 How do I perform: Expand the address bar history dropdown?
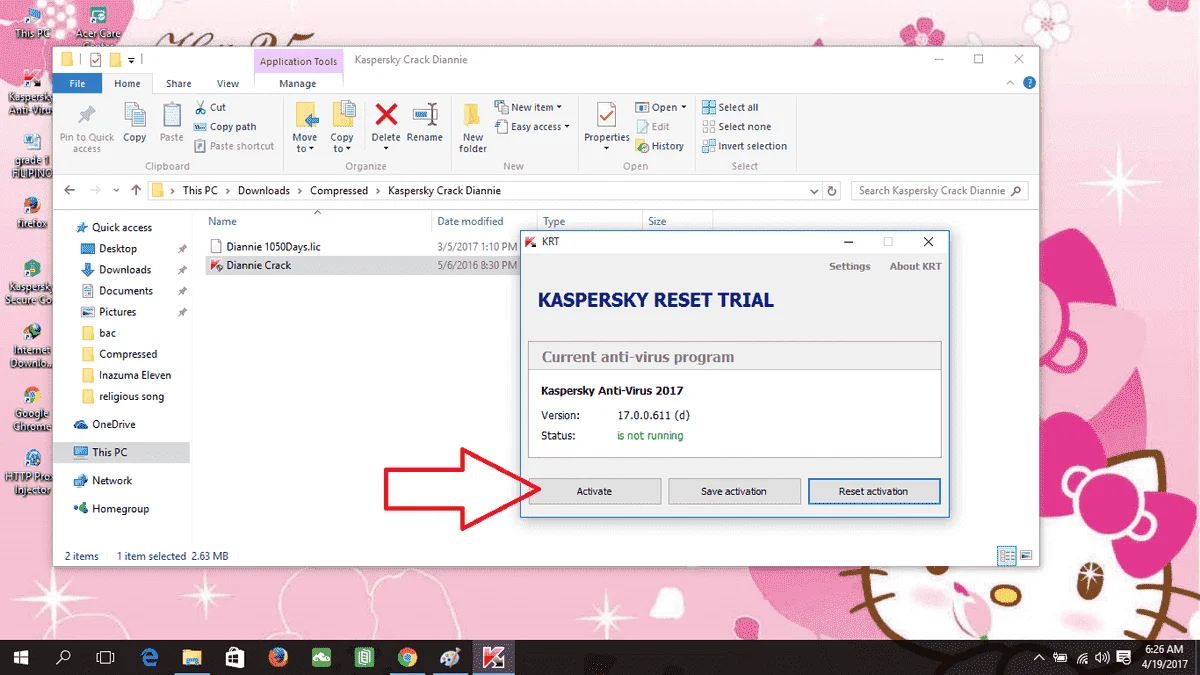tap(814, 190)
